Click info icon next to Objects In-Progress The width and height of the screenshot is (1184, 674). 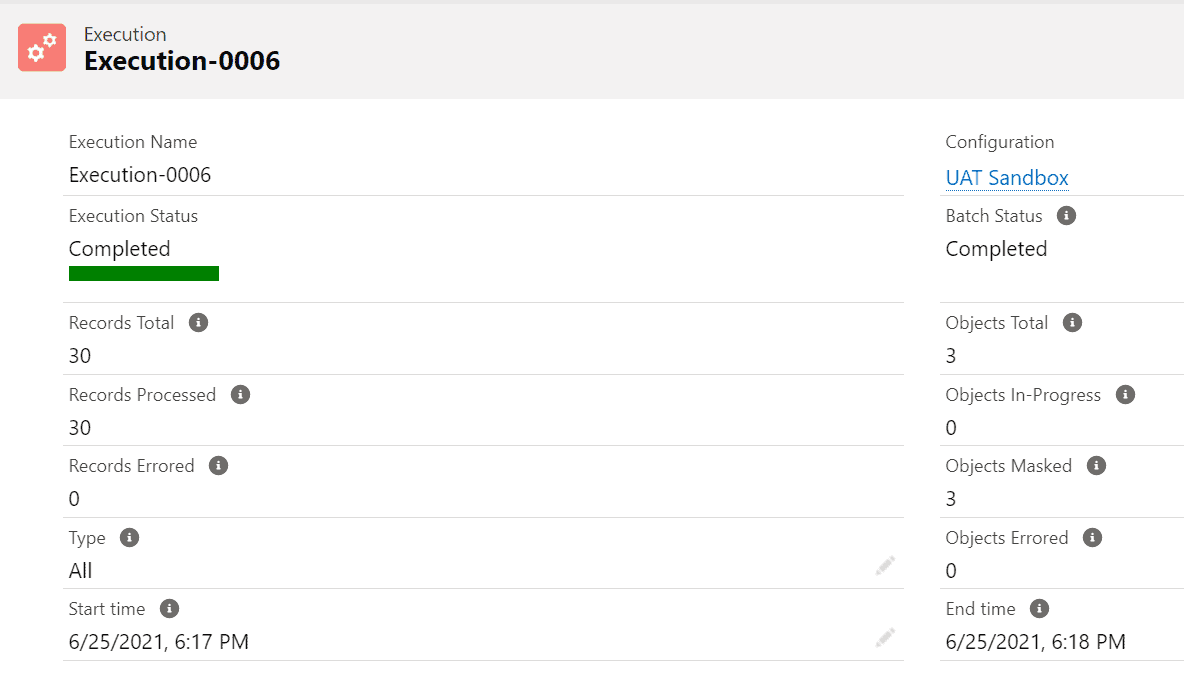(1125, 394)
